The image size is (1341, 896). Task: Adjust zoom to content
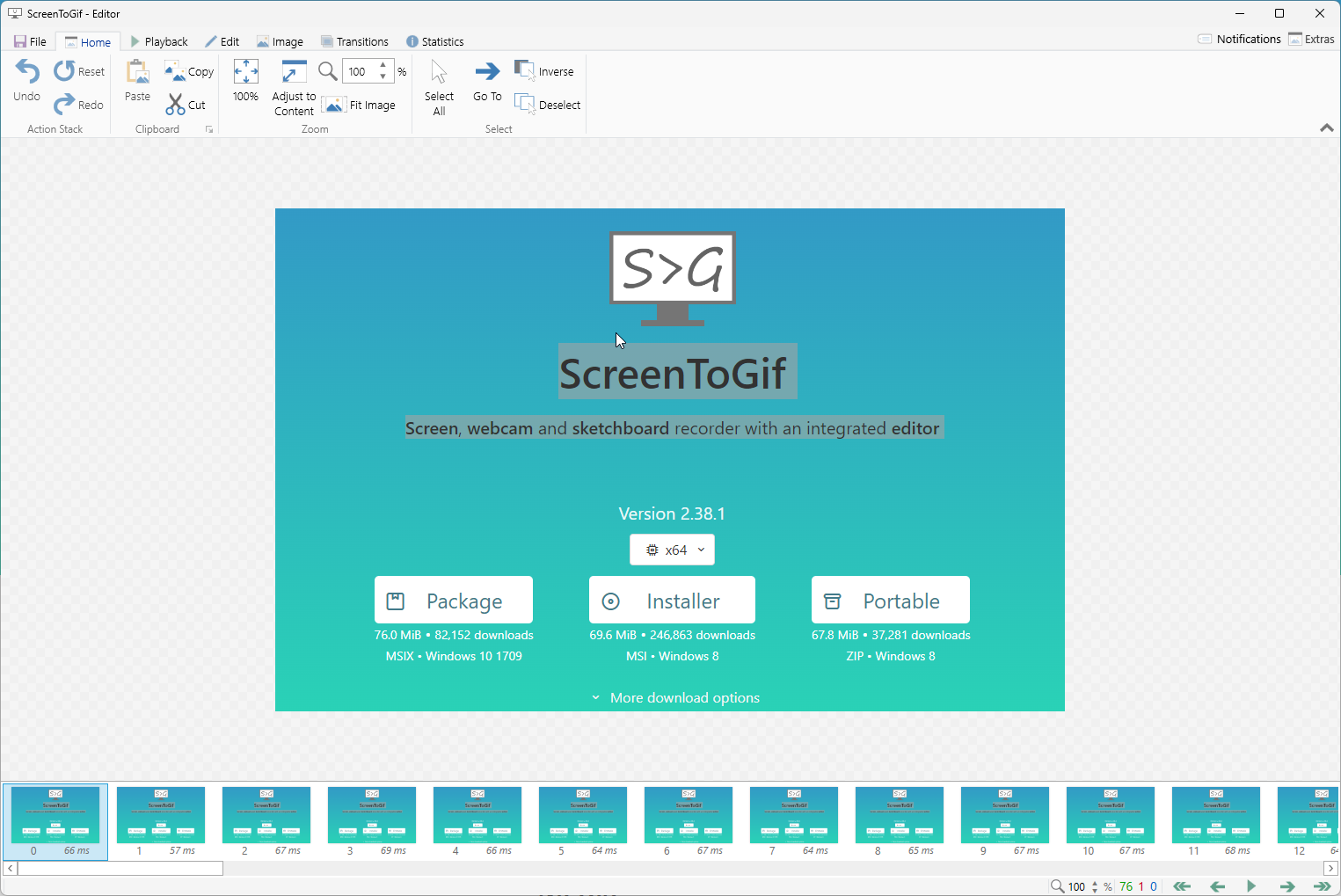pos(294,87)
